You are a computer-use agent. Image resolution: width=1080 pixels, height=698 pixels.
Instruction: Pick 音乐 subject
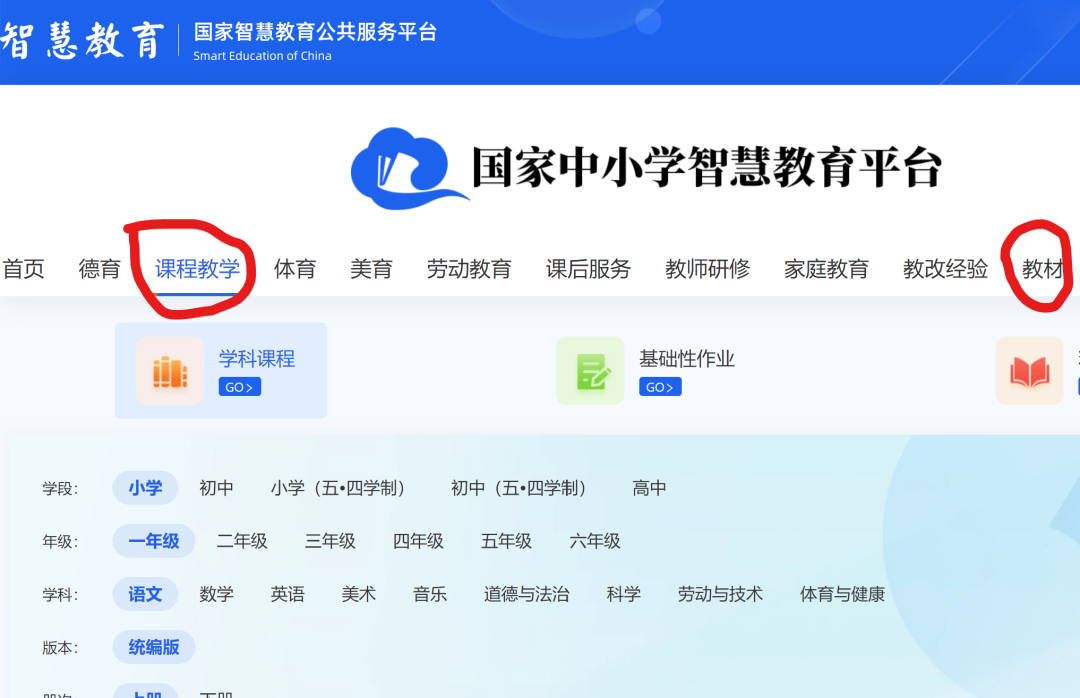click(430, 595)
